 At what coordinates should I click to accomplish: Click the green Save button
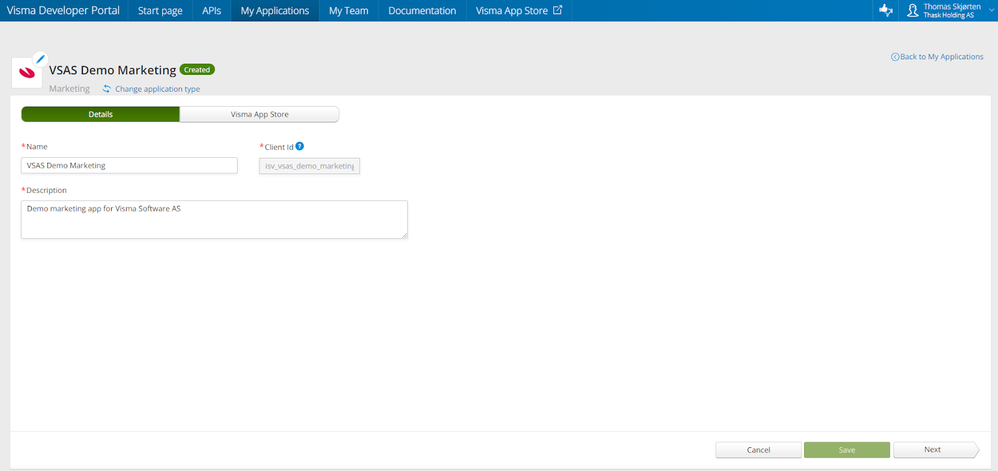pos(847,450)
